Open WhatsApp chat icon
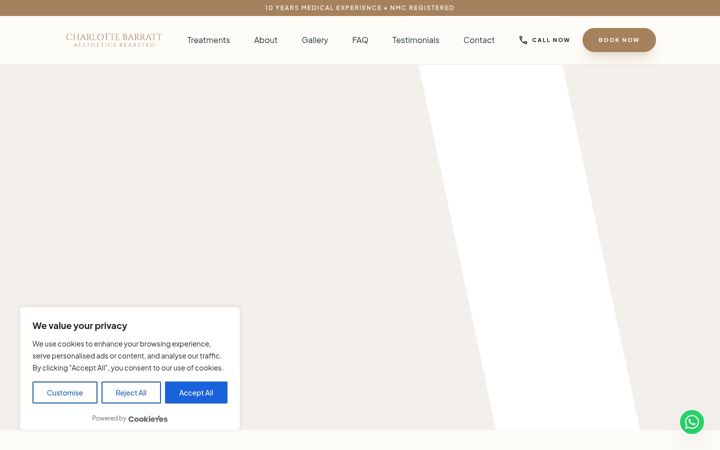The image size is (720, 450). click(692, 422)
